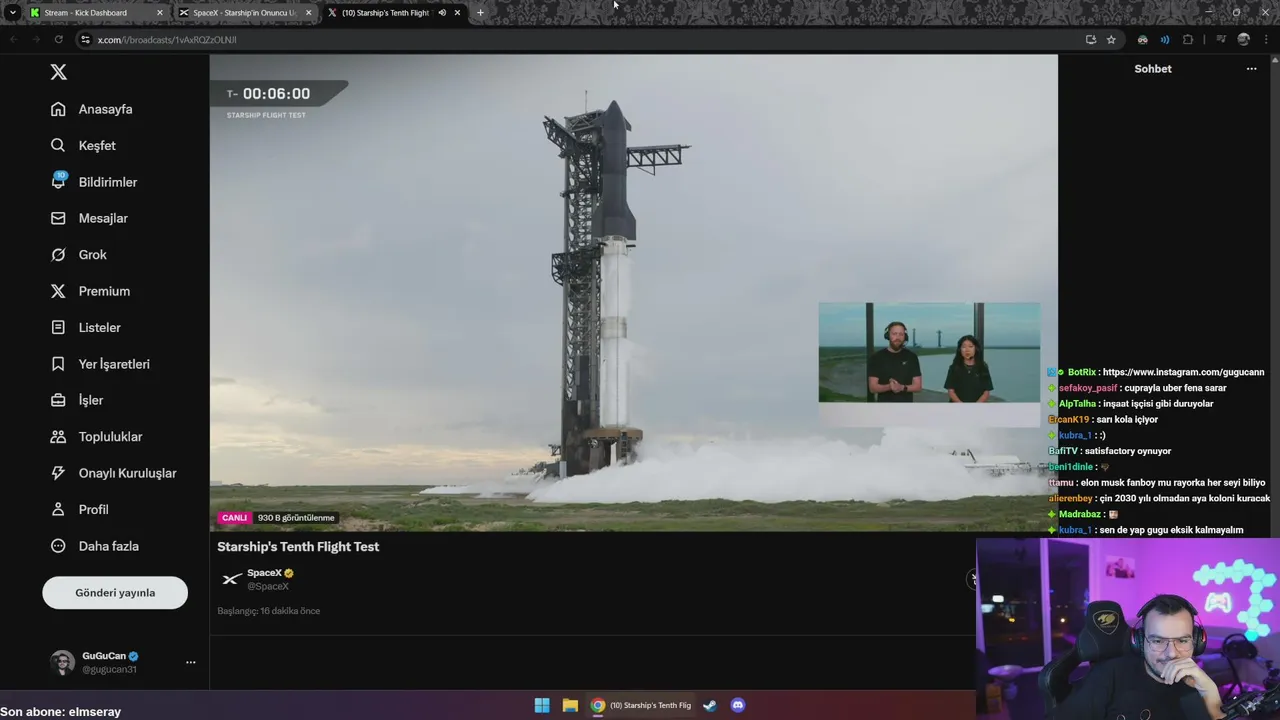Open the Extensions puzzle menu
Screen dimensions: 1280x720
(x=1188, y=40)
